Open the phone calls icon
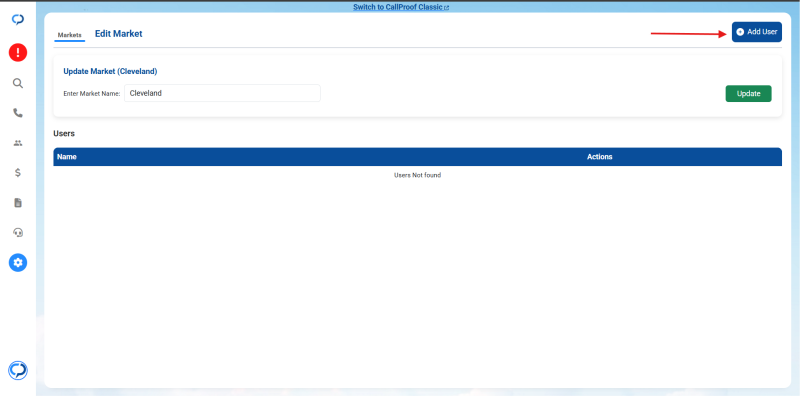 (18, 113)
